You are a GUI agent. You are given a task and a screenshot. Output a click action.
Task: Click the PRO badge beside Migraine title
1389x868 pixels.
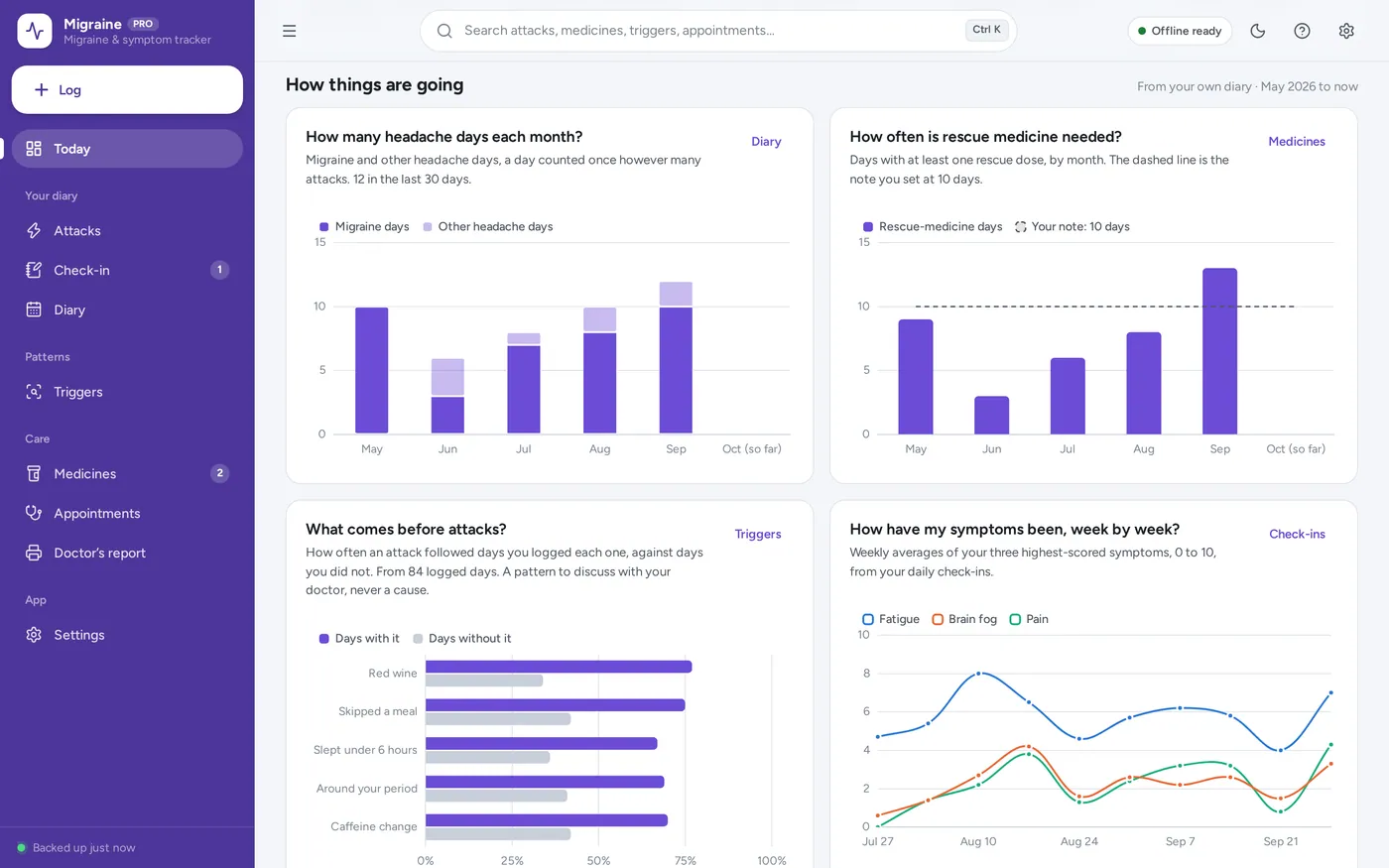[143, 24]
